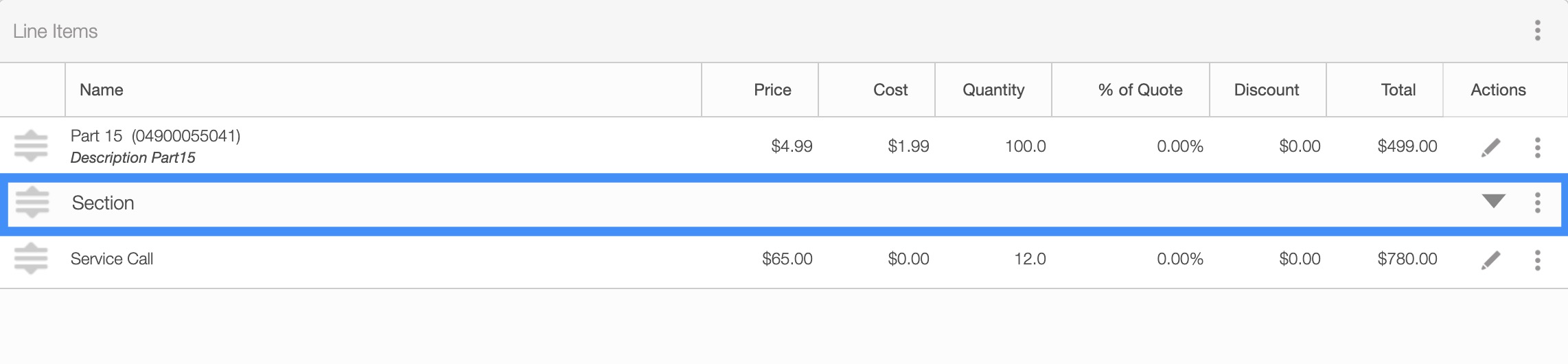Click the Quantity column header
Viewport: 1568px width, 364px height.
click(x=993, y=90)
